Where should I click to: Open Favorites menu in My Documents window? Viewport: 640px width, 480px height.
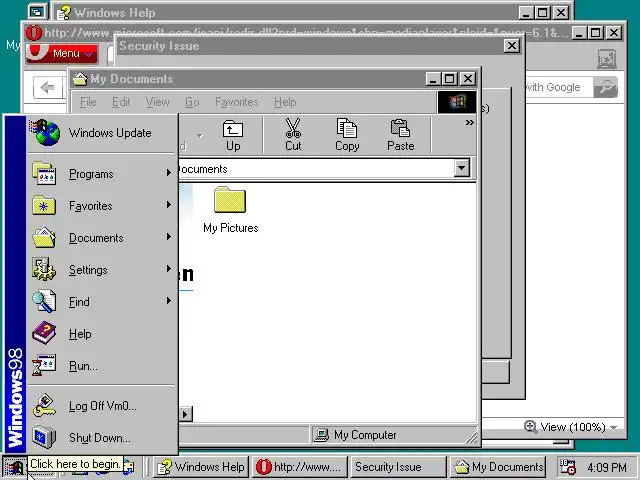tap(237, 102)
